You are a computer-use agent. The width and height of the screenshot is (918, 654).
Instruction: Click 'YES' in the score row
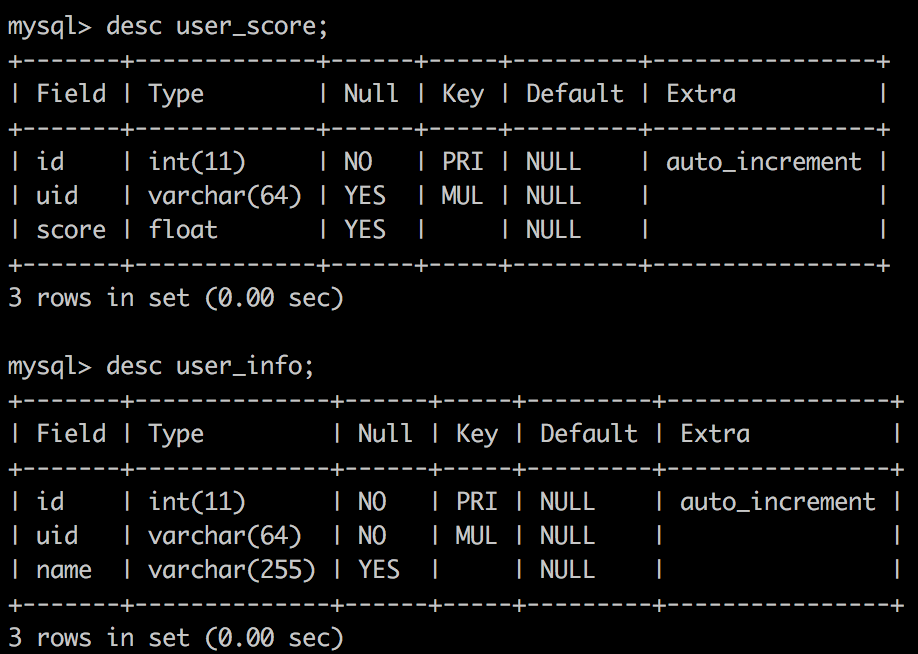click(364, 230)
